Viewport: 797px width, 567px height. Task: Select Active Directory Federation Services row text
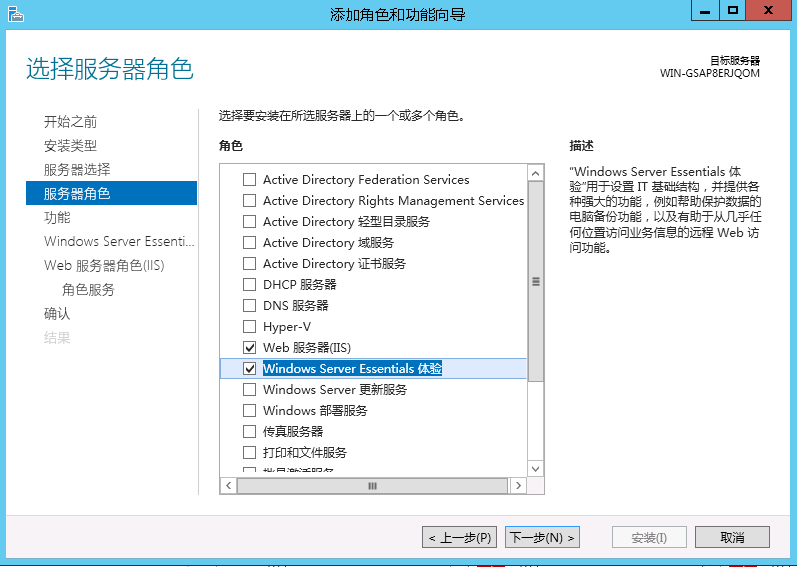tap(366, 180)
